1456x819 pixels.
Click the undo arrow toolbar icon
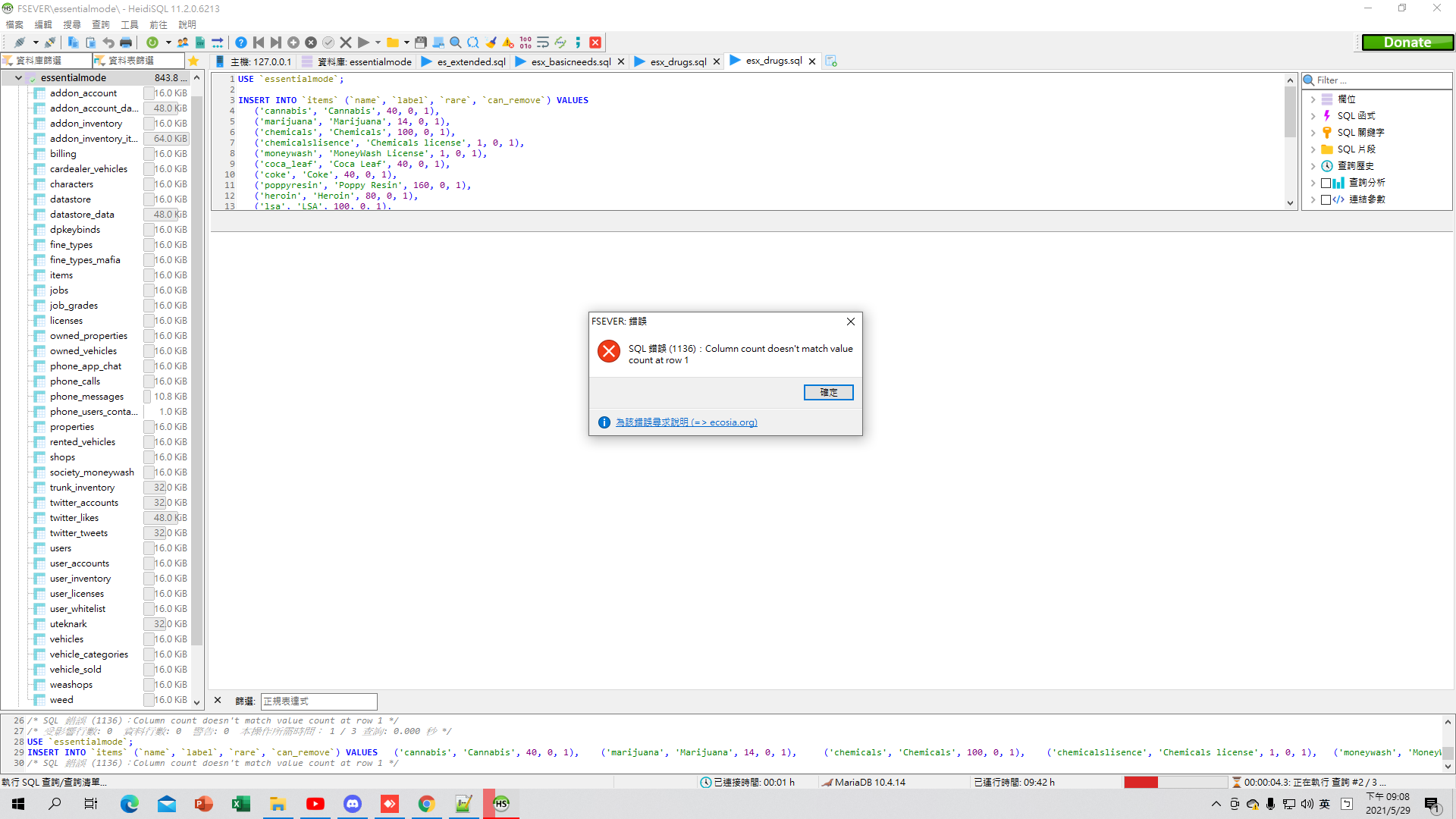(x=108, y=42)
